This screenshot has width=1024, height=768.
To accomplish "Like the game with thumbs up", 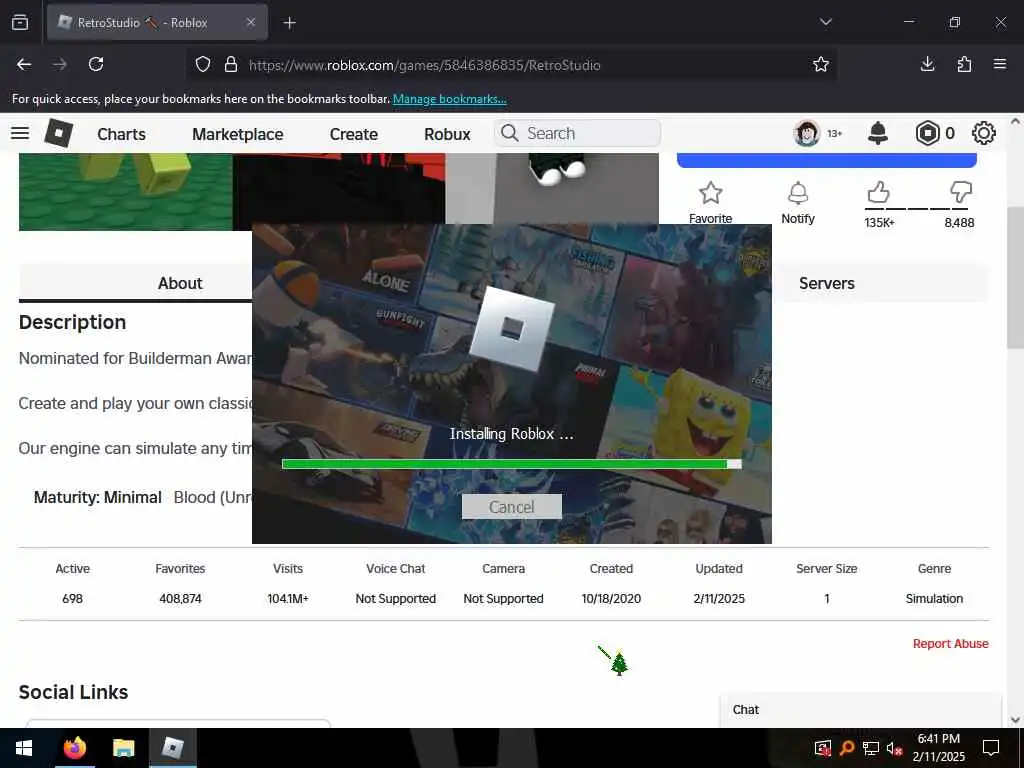I will click(878, 193).
